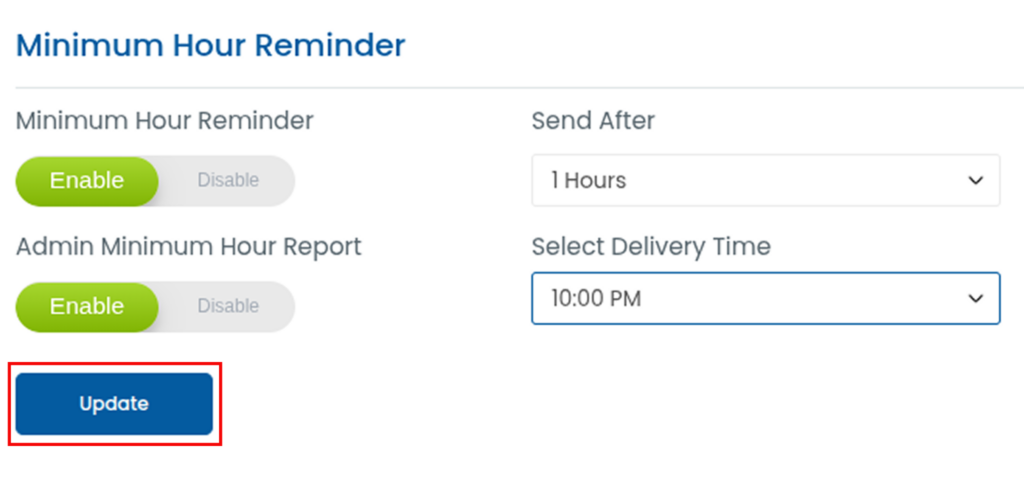This screenshot has width=1024, height=477.
Task: Enable the Minimum Hour Reminder toggle
Action: [x=87, y=181]
